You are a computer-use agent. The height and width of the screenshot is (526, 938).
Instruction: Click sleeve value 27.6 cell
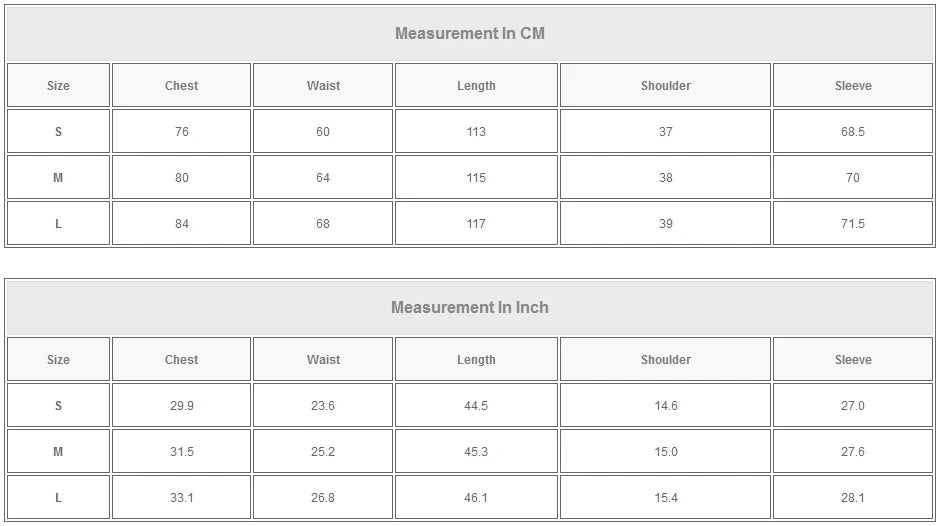853,452
